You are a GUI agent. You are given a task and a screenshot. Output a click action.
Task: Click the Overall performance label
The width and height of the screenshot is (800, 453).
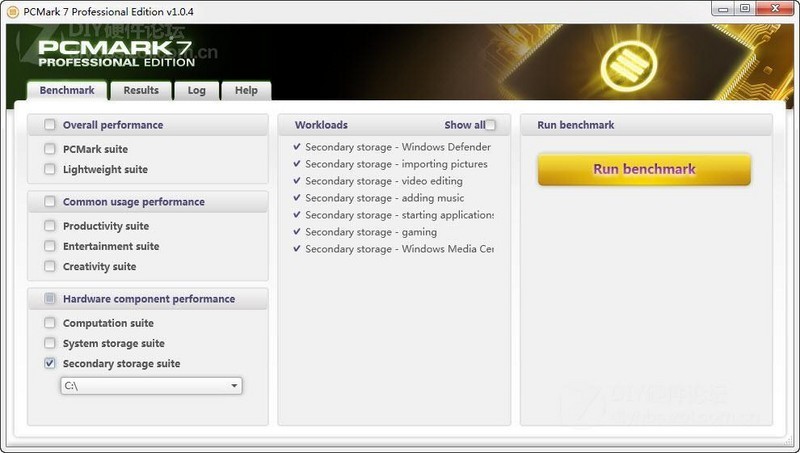(x=113, y=125)
